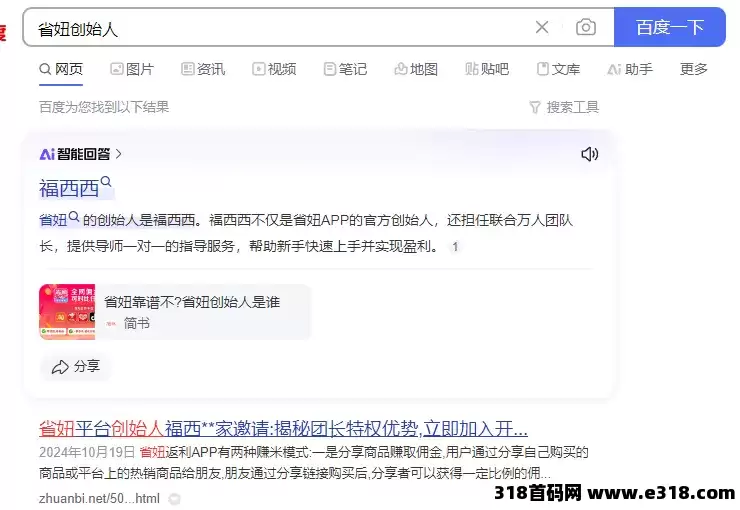Click the search icon beside 省妞 keyword
Screen dimensions: 740x510
[x=74, y=217]
